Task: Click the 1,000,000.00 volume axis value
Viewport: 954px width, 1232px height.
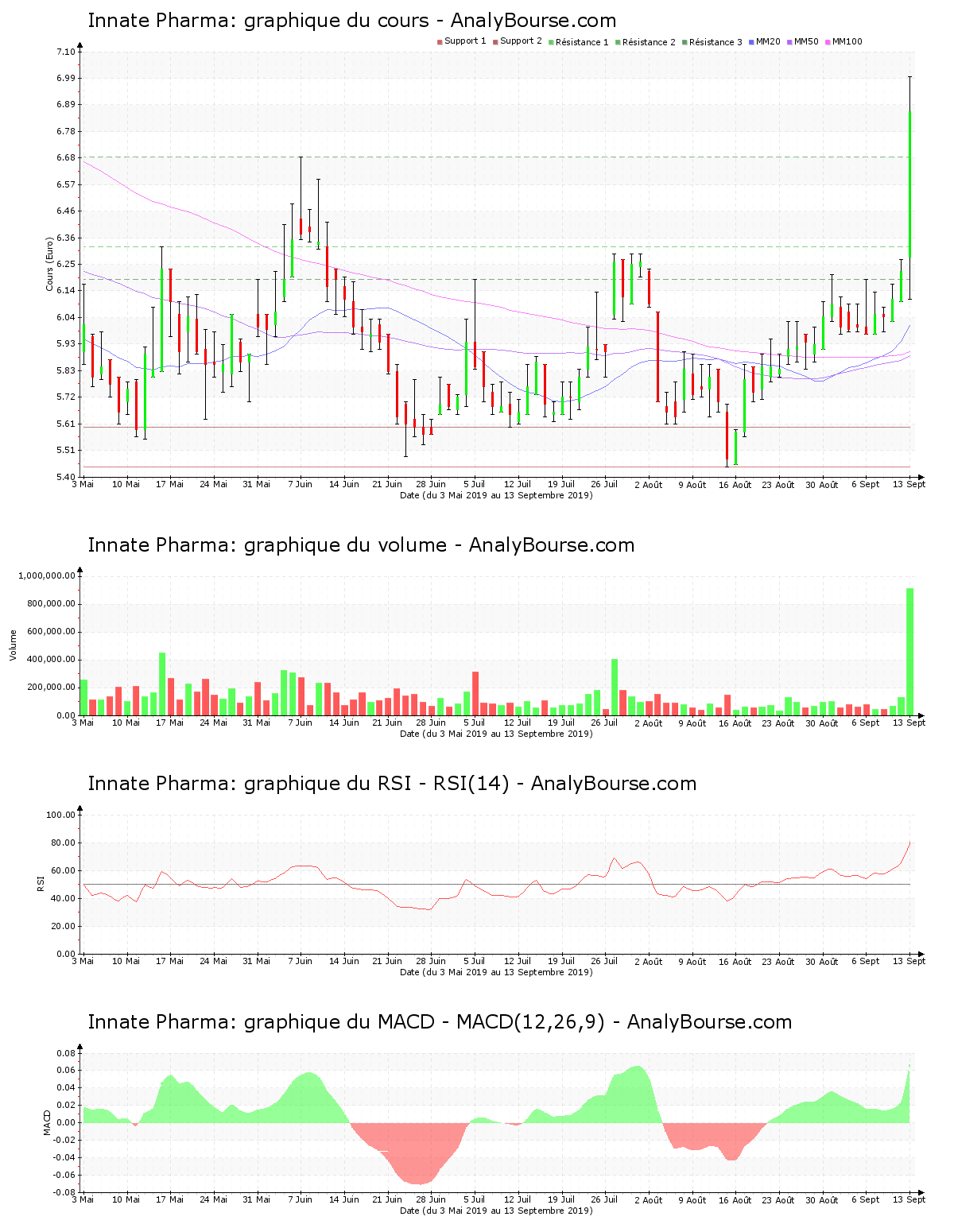Action: [47, 575]
